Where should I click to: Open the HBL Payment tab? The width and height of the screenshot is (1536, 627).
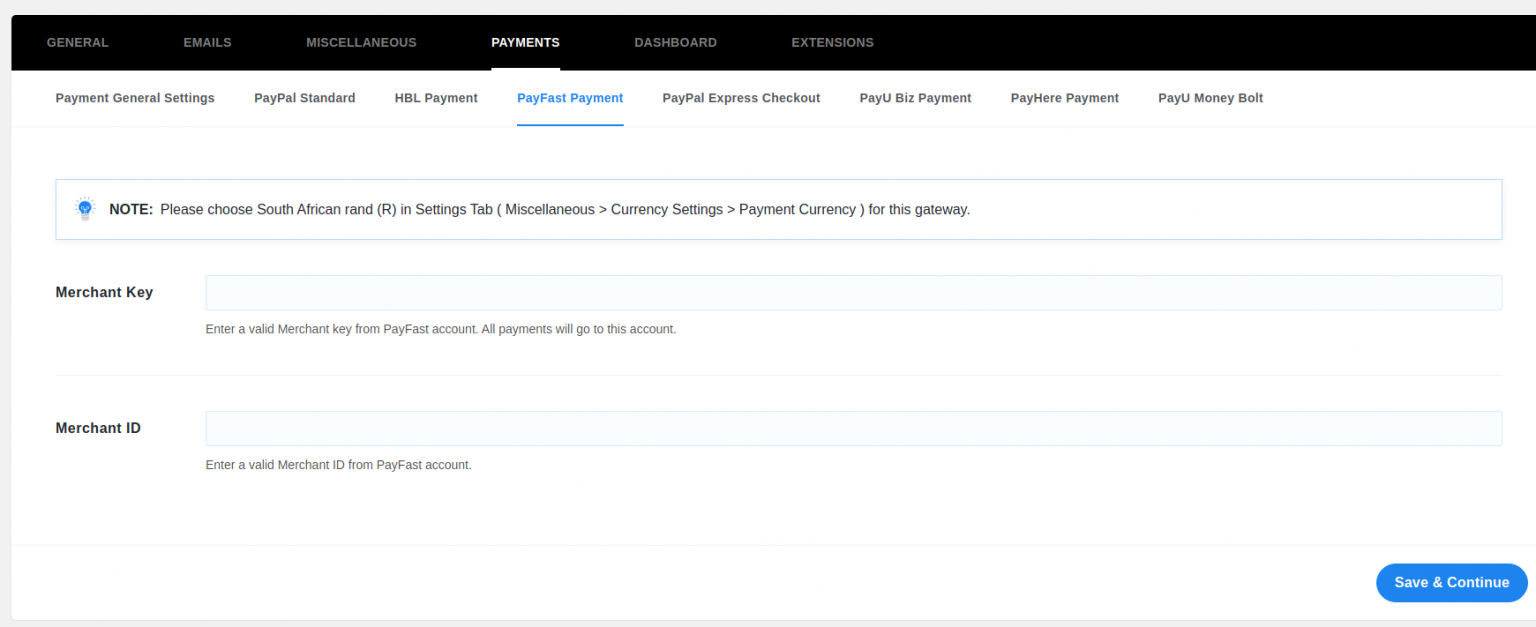pos(436,97)
